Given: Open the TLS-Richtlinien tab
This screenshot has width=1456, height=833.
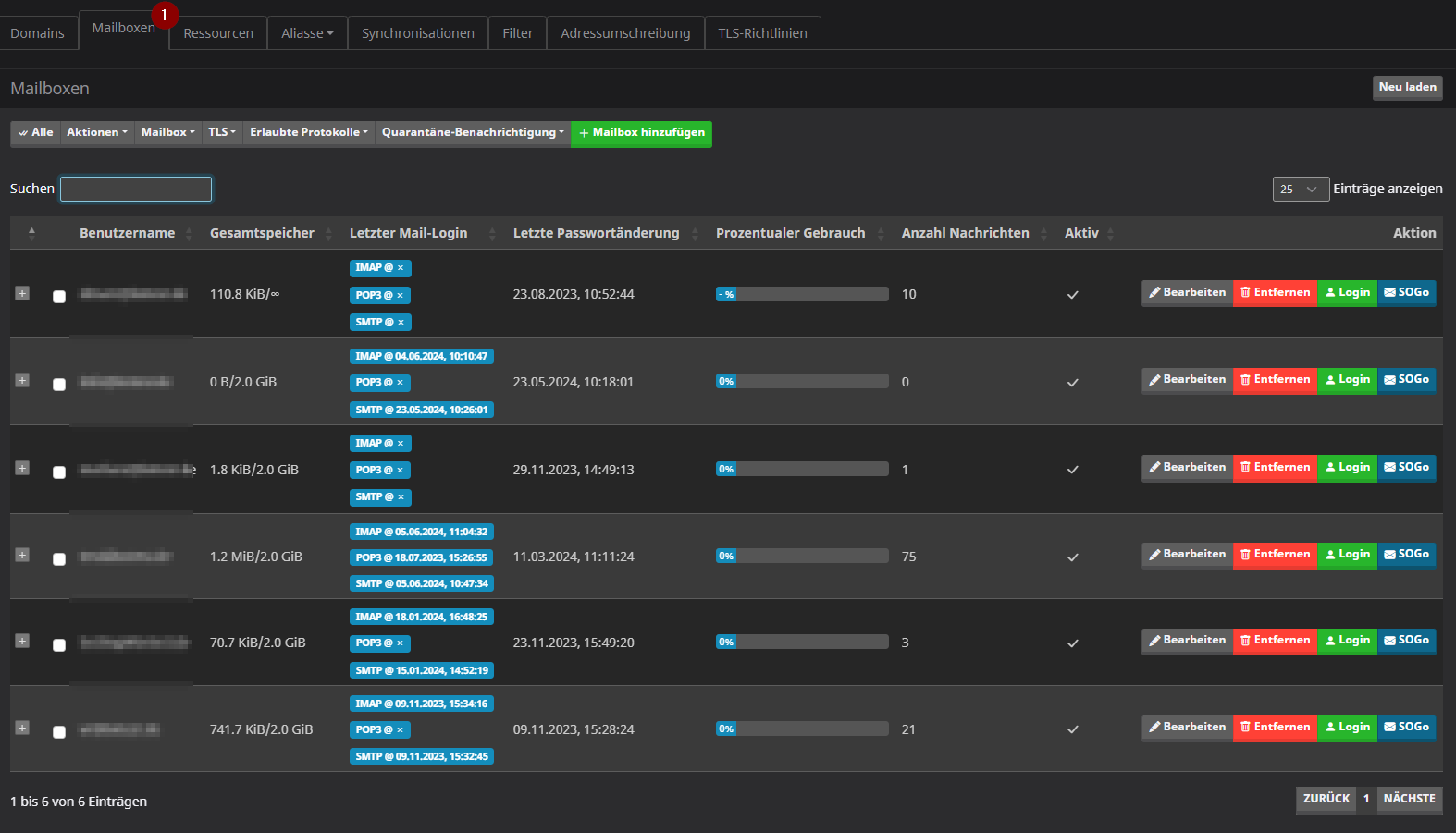Looking at the screenshot, I should (762, 33).
